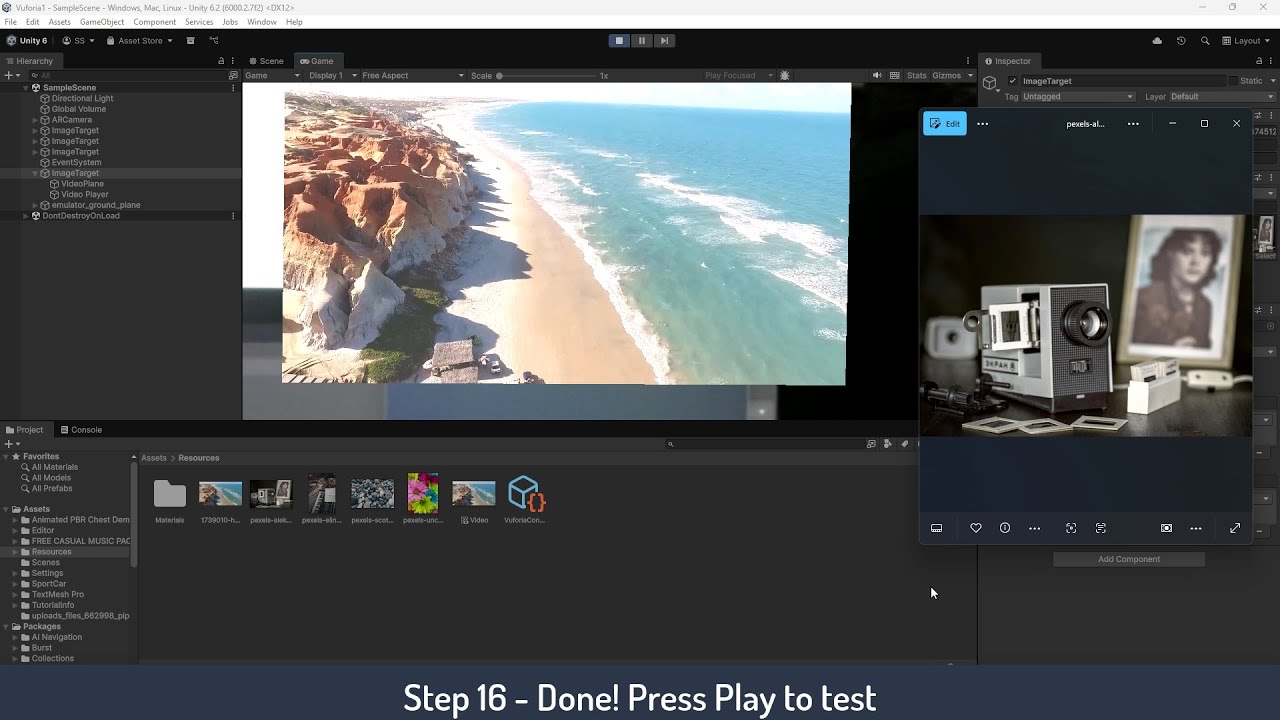The image size is (1280, 720).
Task: Click the zoom-to-fit icon in Photos
Action: click(1166, 528)
